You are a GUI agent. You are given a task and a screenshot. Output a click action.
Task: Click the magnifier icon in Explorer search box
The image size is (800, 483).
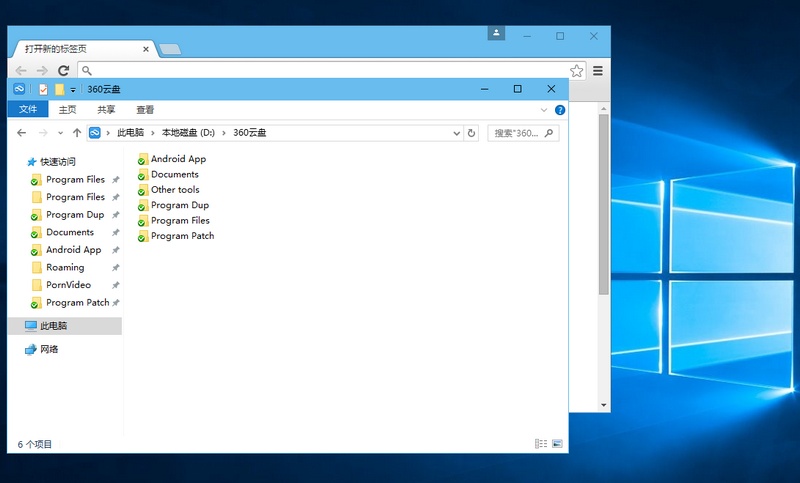[x=549, y=133]
